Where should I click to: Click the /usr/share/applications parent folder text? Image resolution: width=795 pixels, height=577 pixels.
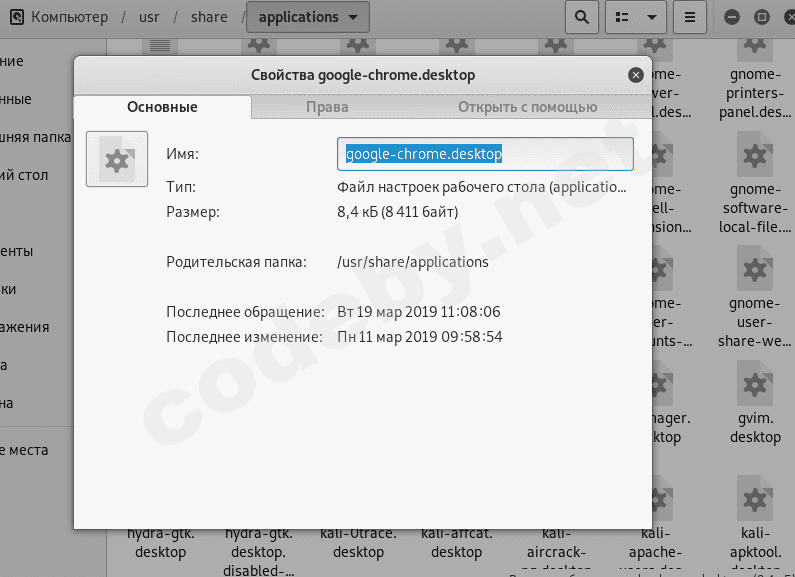[x=413, y=262]
